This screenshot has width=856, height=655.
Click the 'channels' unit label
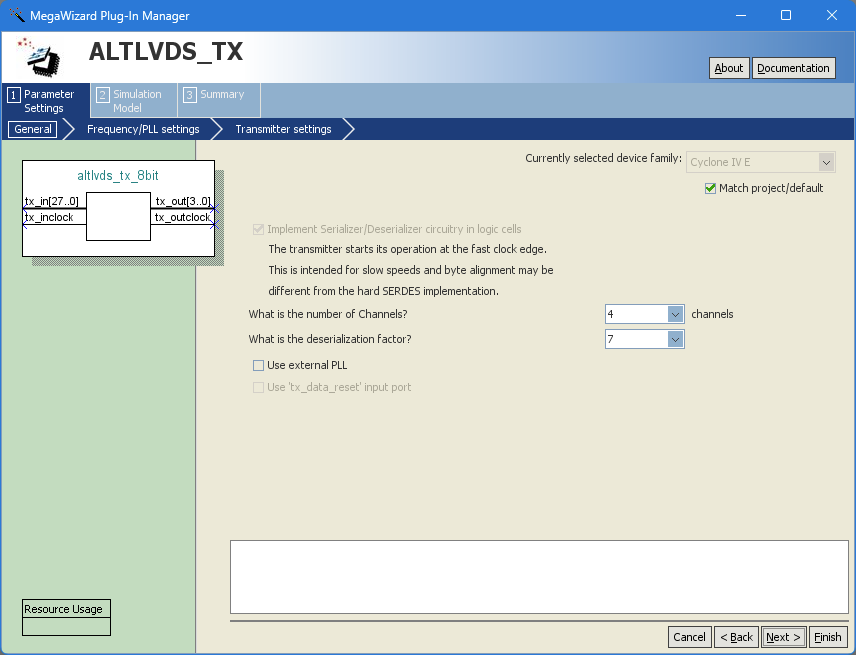712,314
